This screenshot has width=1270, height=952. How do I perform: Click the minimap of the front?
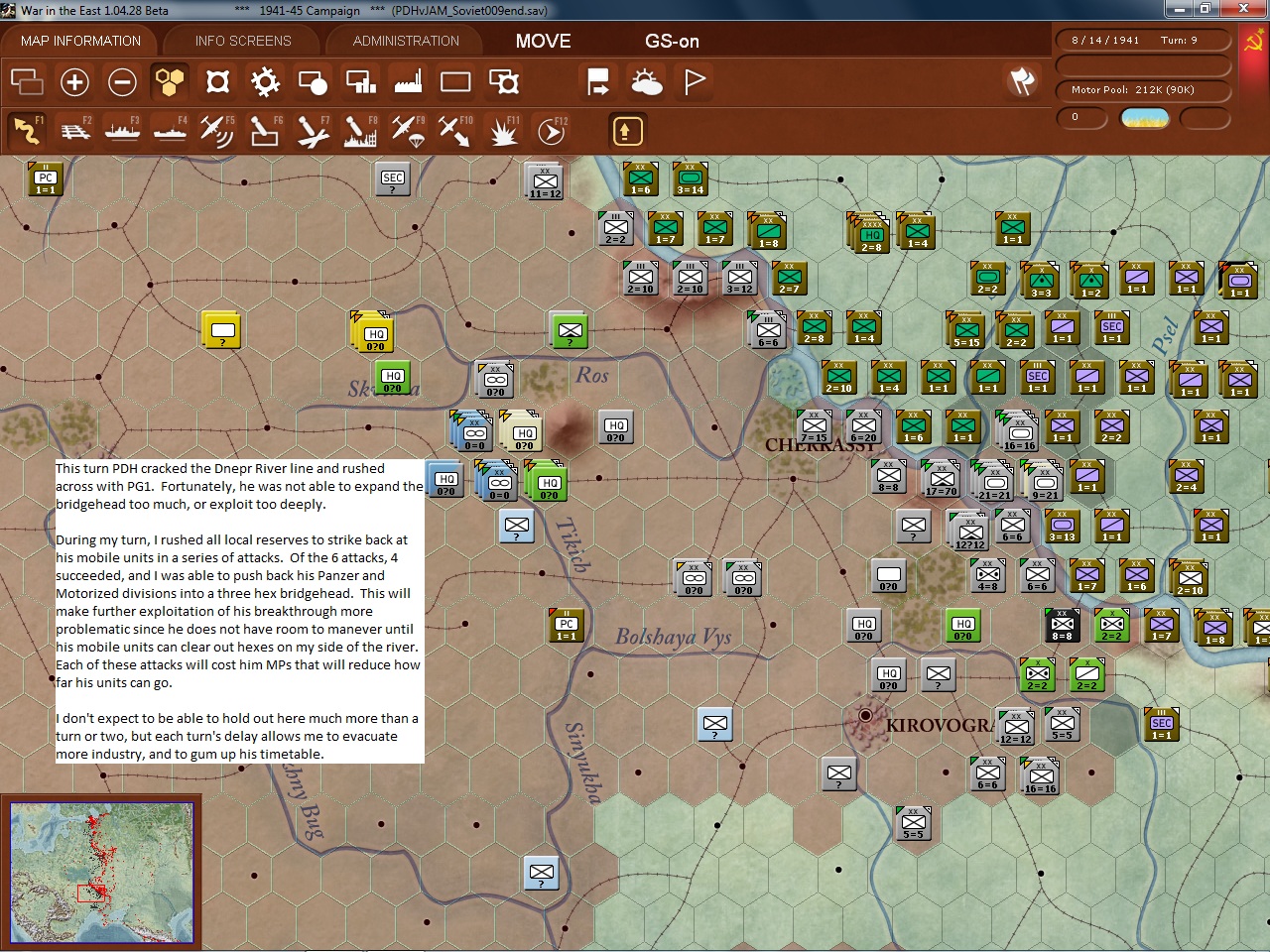pos(101,872)
